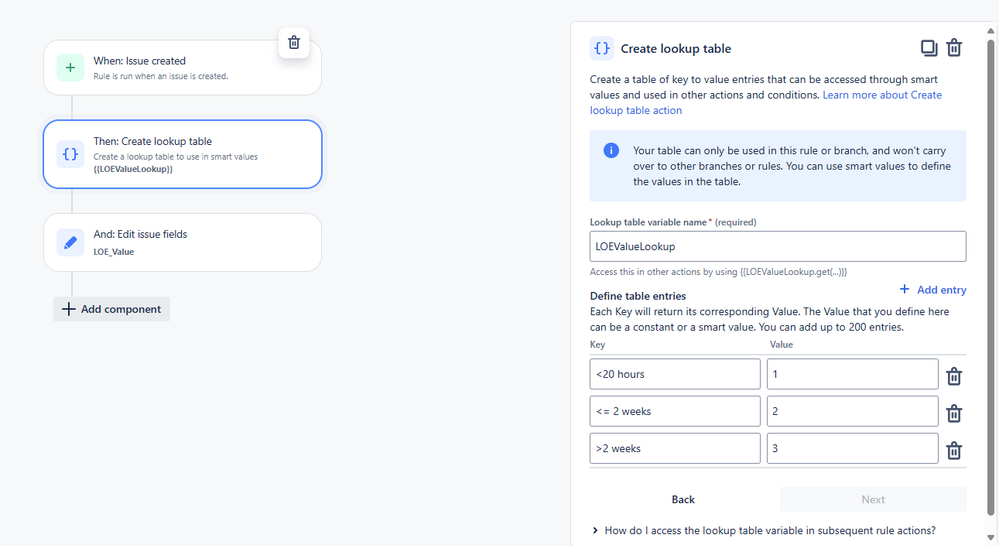
Task: Click the Add component button
Action: (x=111, y=309)
